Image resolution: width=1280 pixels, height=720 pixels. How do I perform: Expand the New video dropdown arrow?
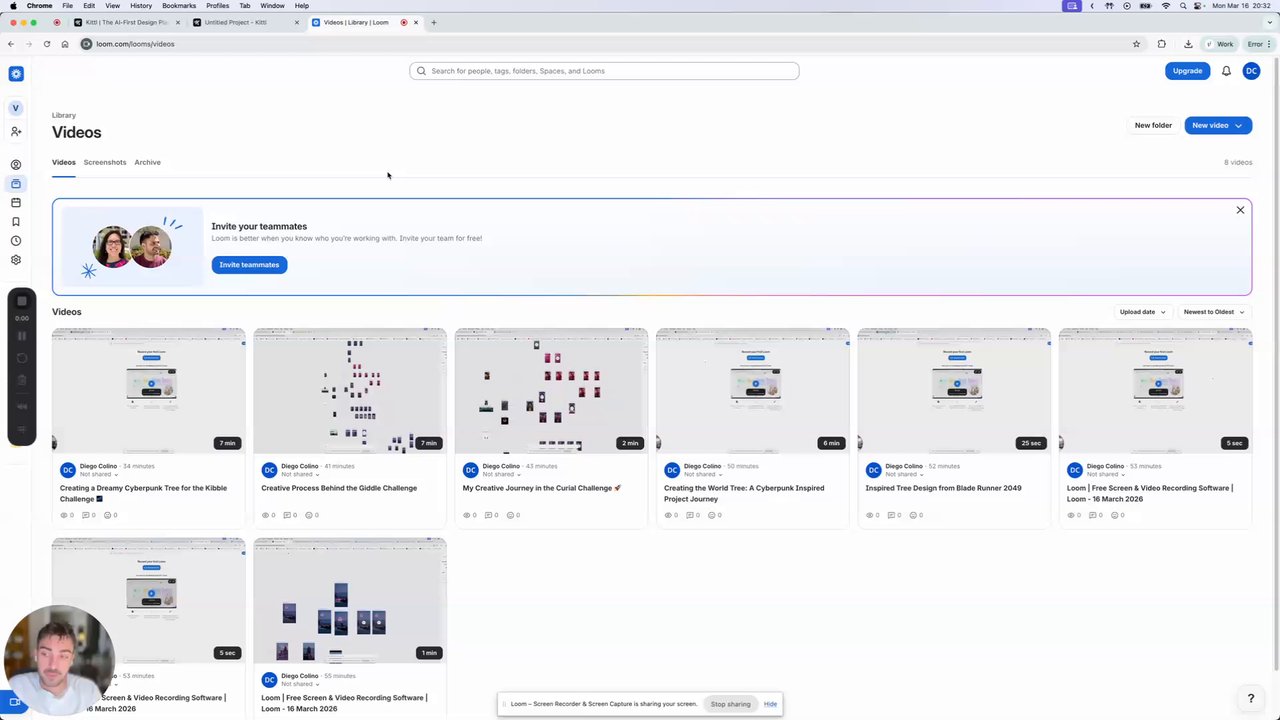1238,126
